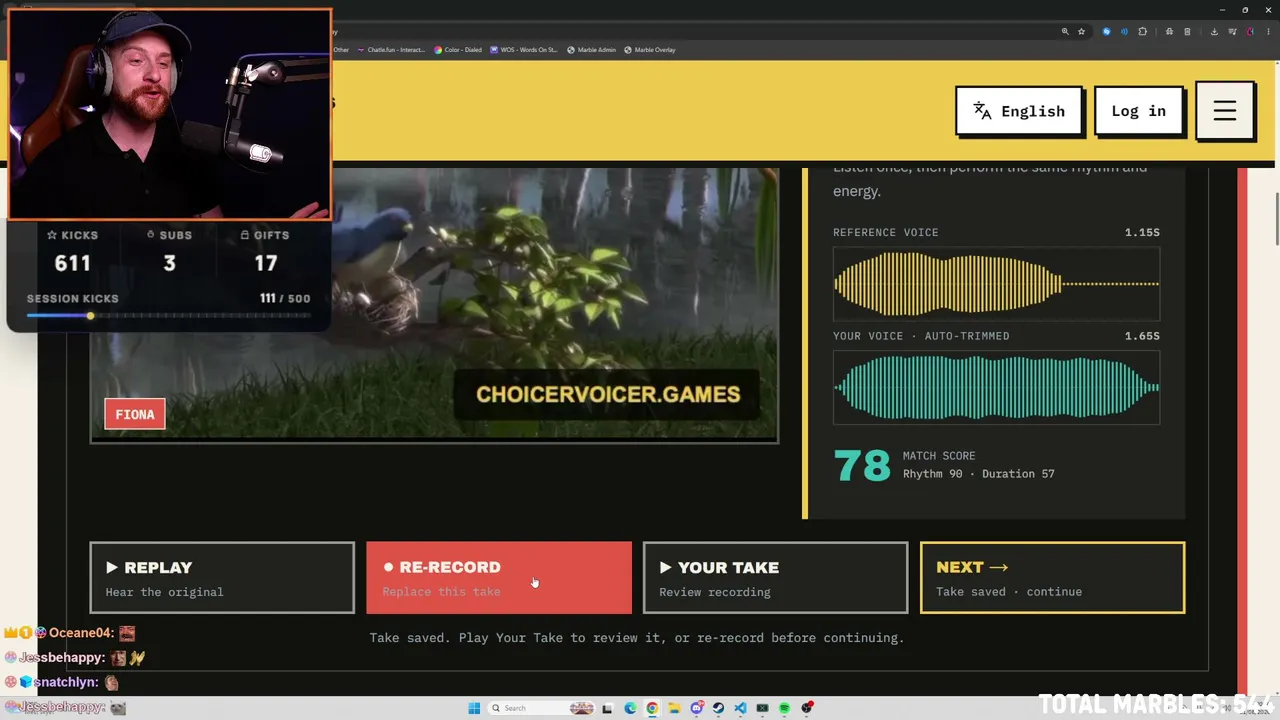Click the record dot on Re-record
The image size is (1280, 720).
click(388, 567)
